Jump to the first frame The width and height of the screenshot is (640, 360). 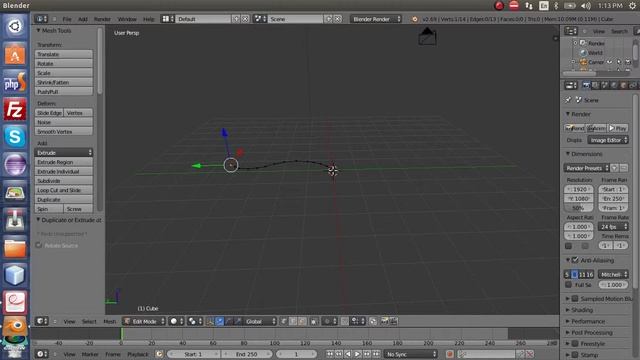tap(330, 354)
